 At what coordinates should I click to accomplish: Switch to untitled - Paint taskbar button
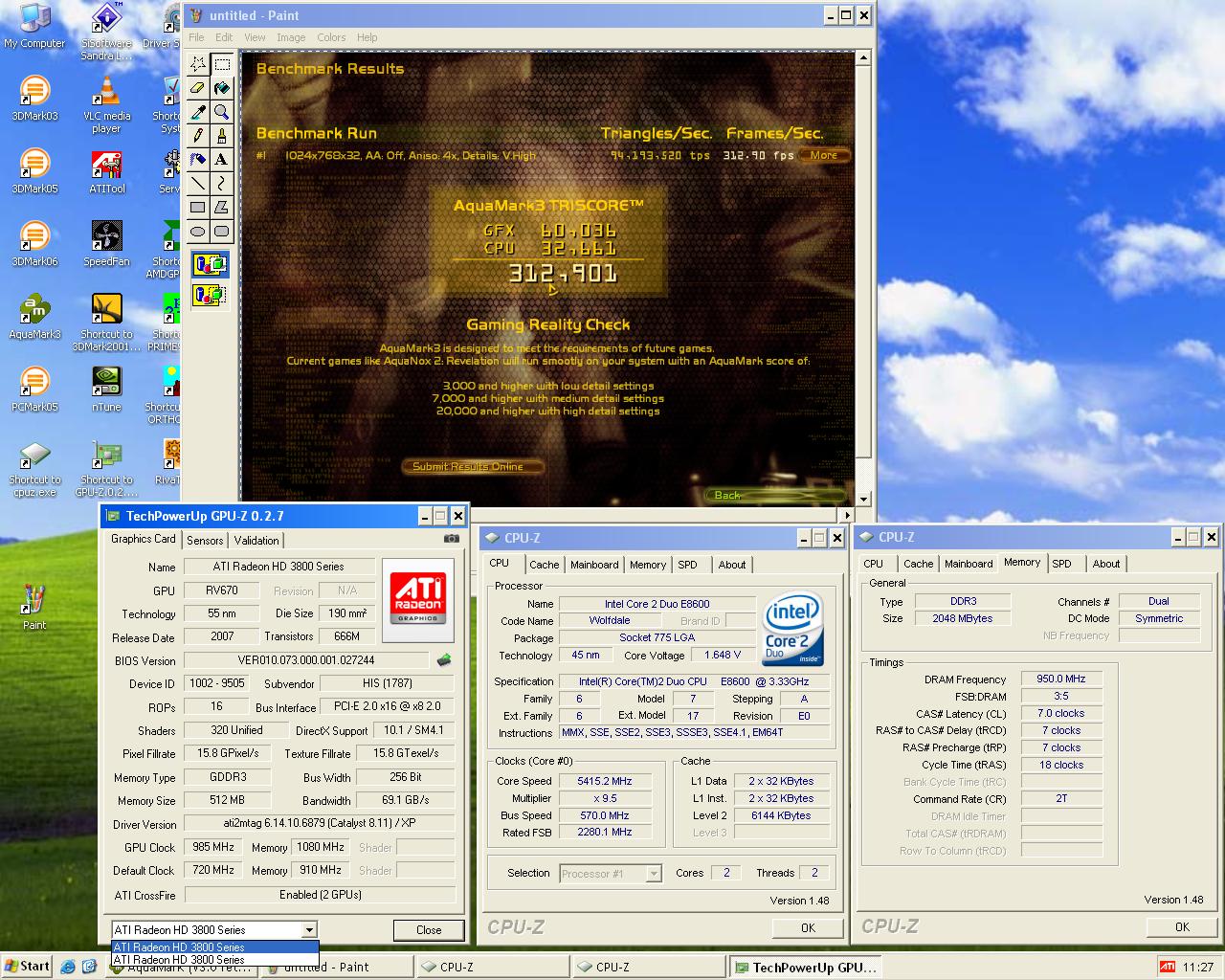coord(337,967)
